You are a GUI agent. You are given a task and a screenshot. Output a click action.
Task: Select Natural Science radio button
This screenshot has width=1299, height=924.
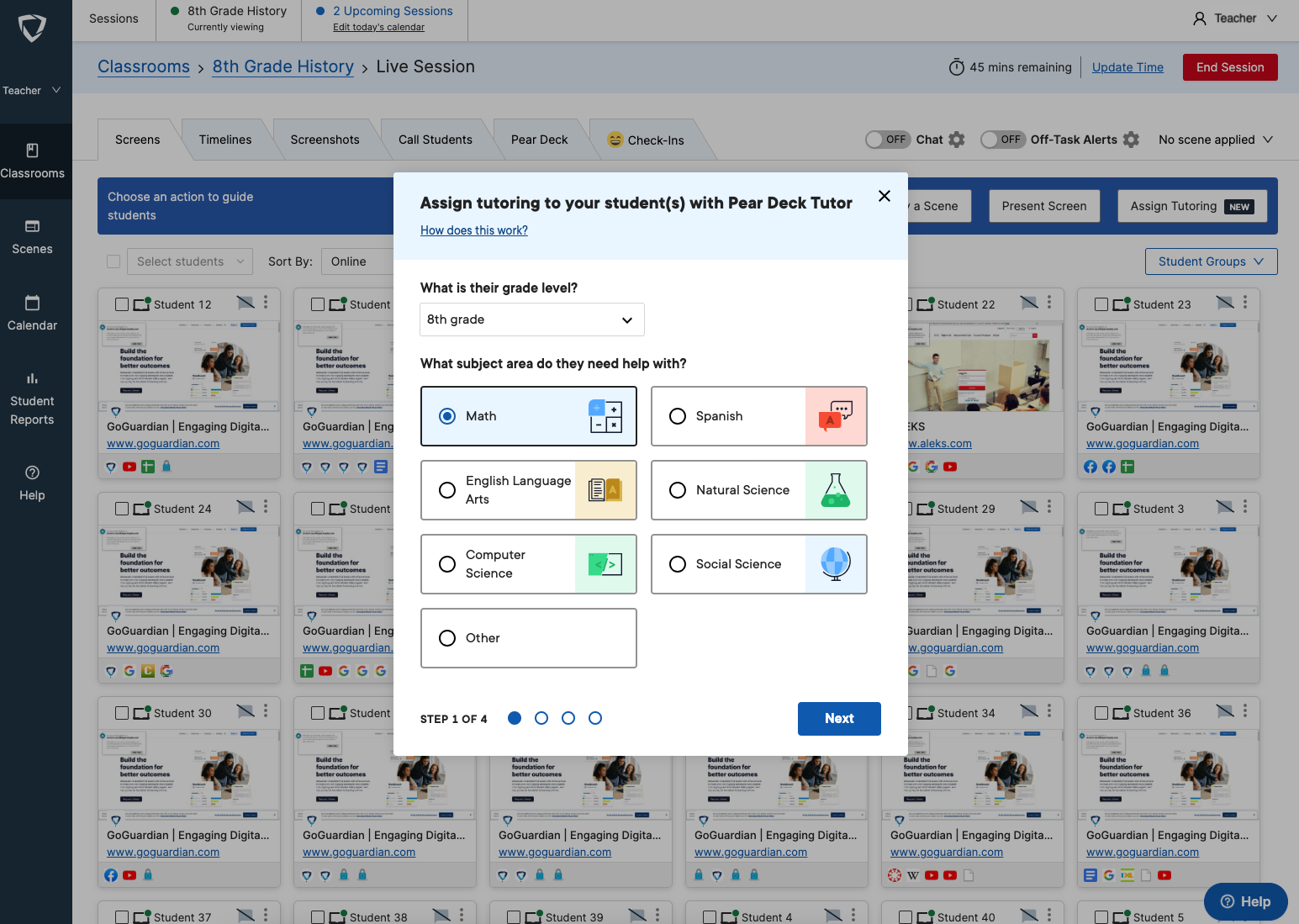pyautogui.click(x=678, y=490)
